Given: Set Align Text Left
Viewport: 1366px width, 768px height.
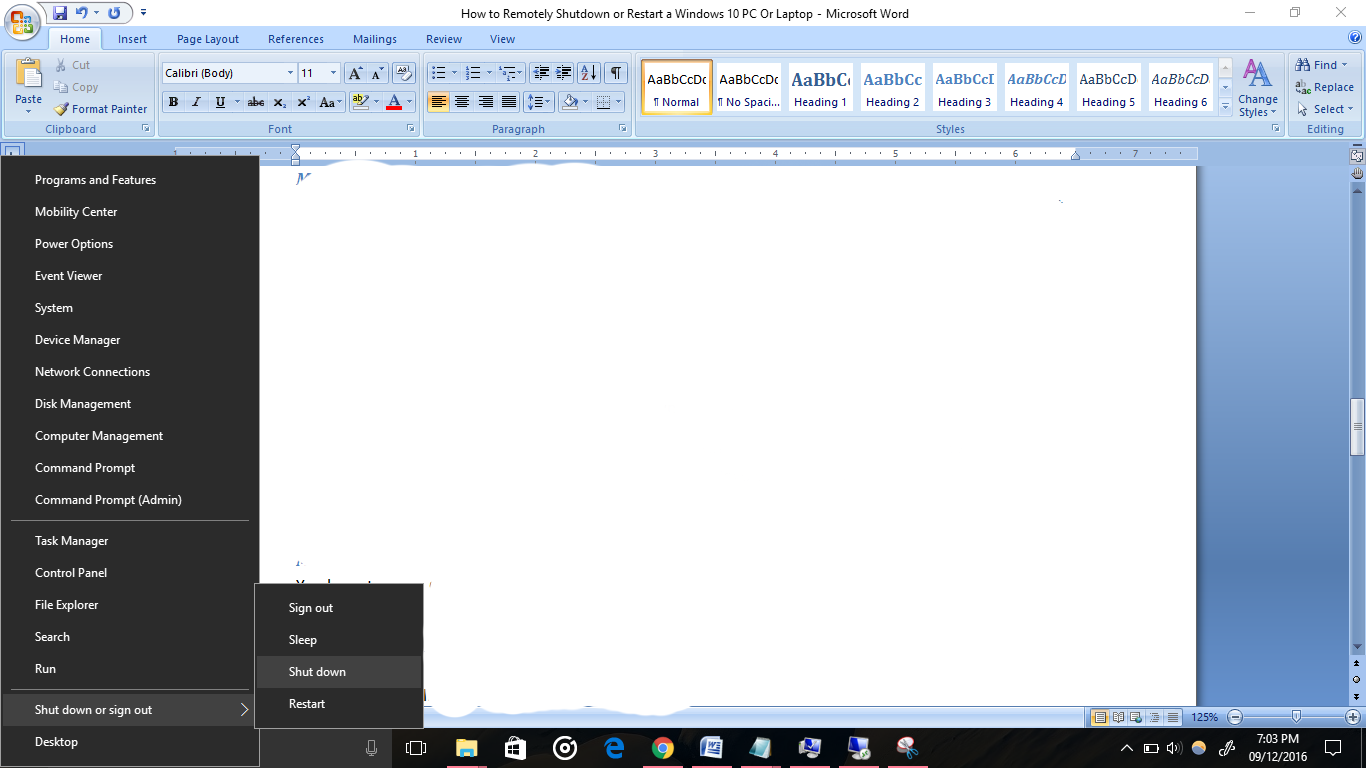Looking at the screenshot, I should coord(438,102).
